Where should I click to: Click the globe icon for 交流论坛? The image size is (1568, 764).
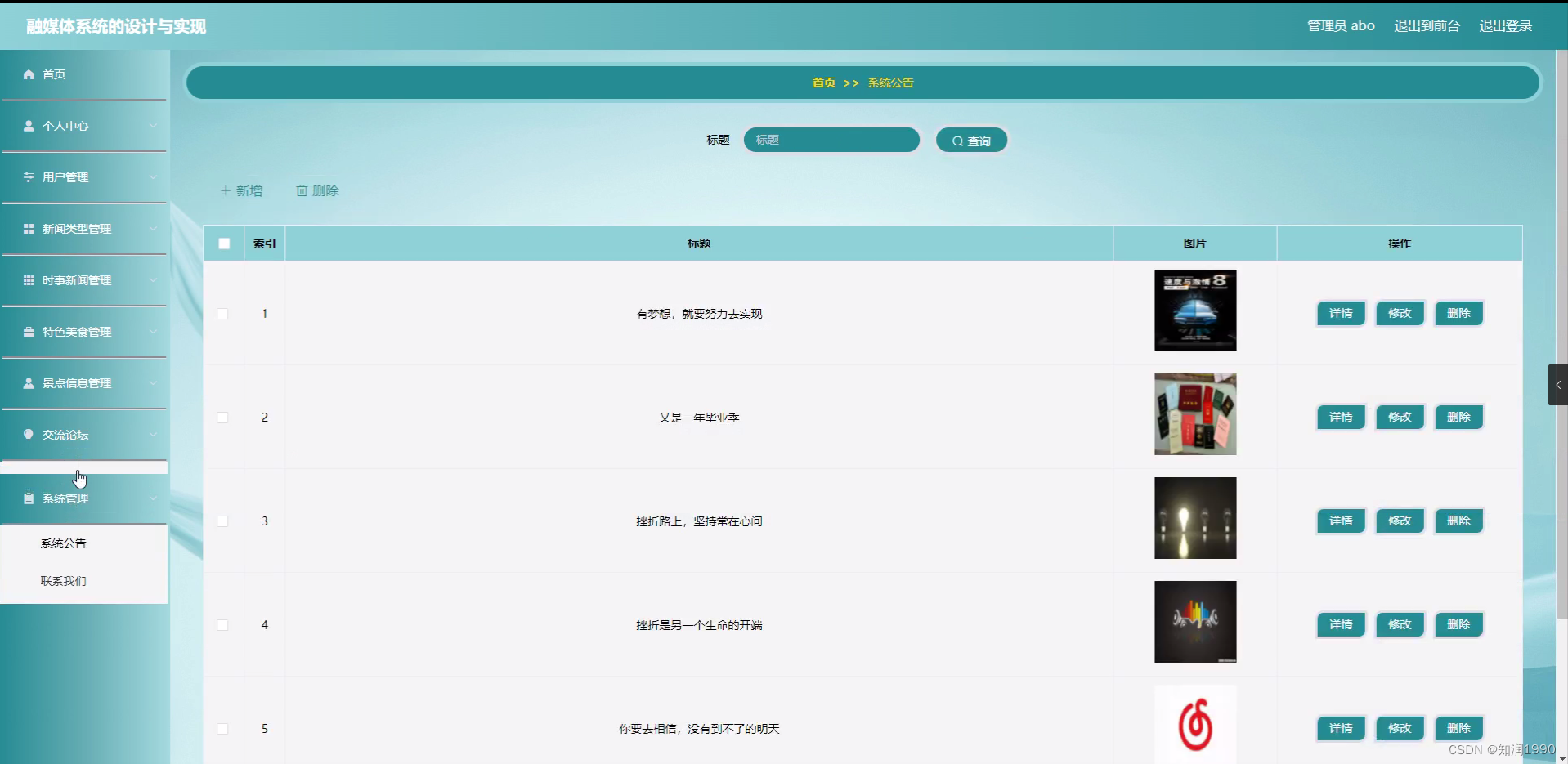pyautogui.click(x=28, y=435)
